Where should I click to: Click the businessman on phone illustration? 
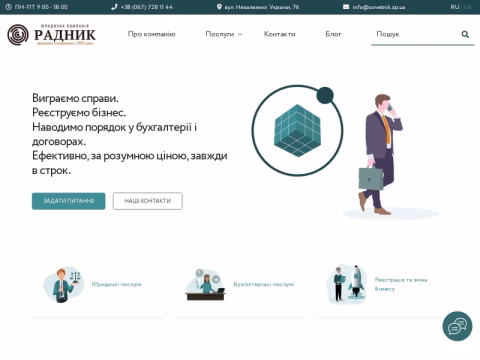380,154
